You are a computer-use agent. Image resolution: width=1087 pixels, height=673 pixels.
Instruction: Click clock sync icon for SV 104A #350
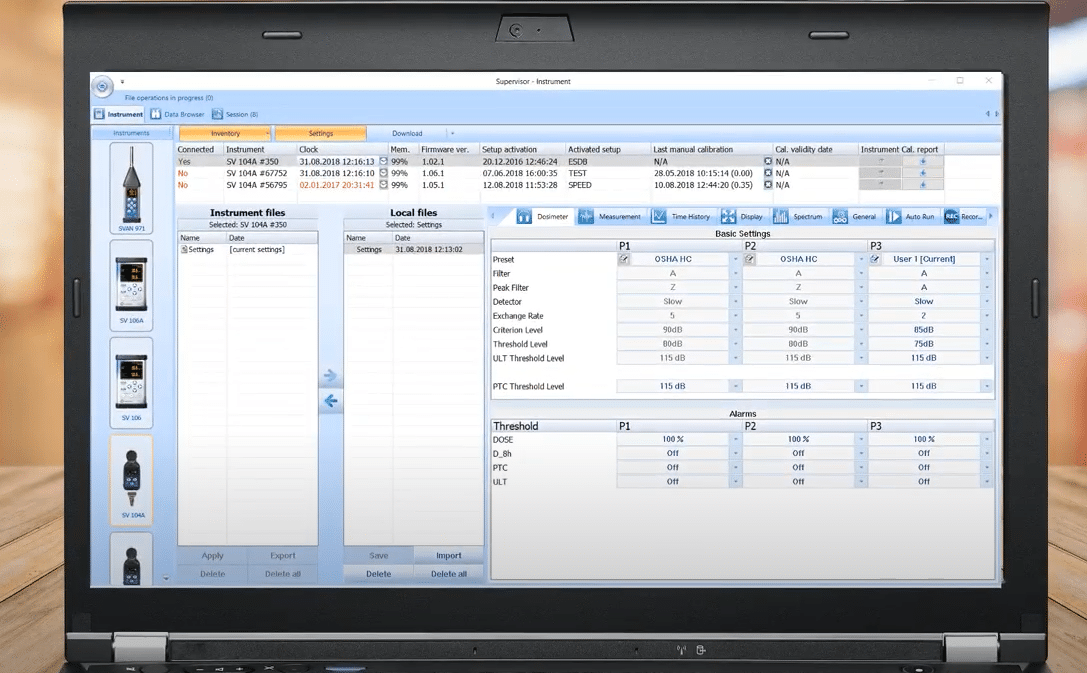click(382, 161)
